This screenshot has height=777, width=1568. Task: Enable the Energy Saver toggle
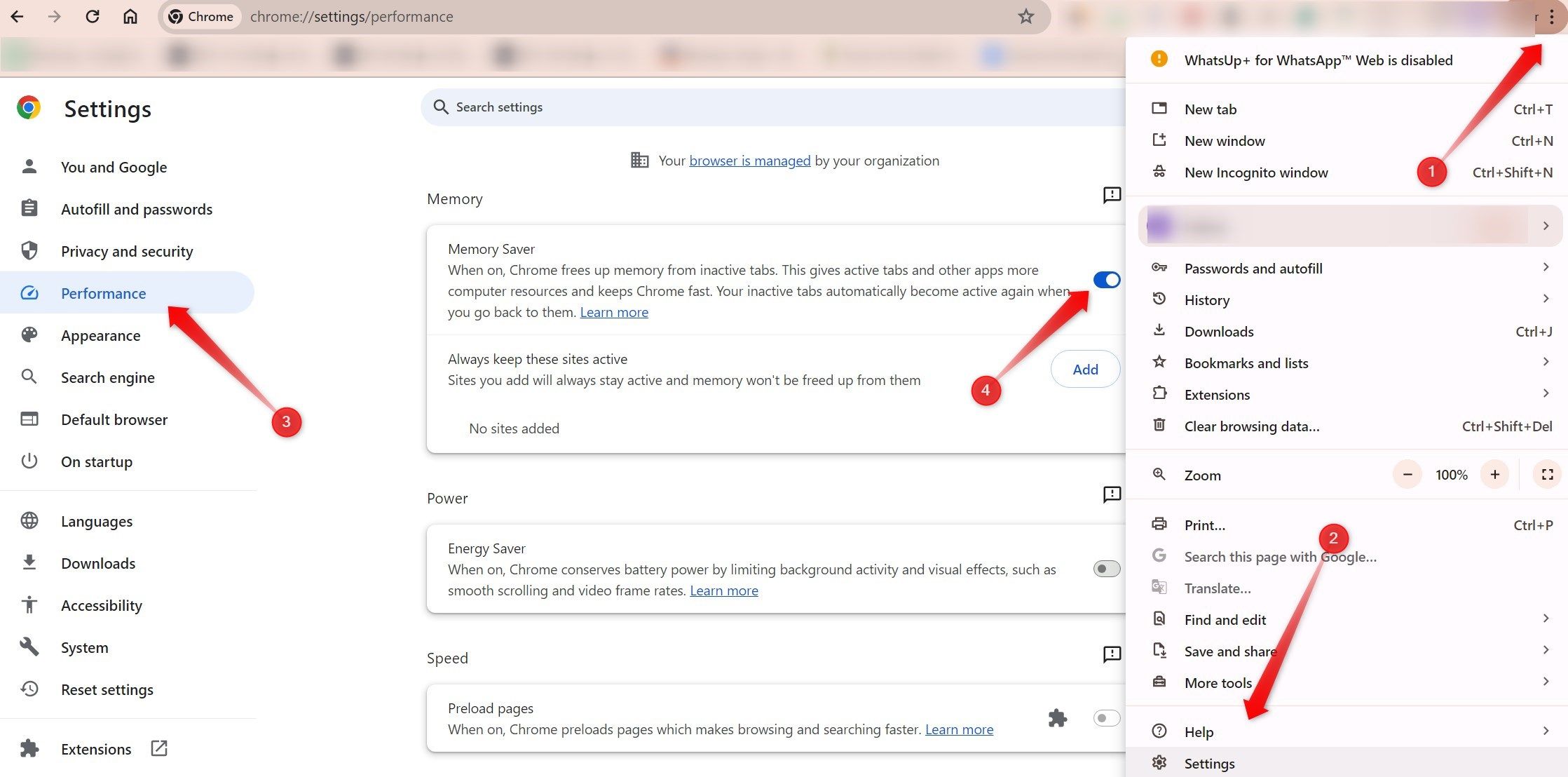(1106, 569)
